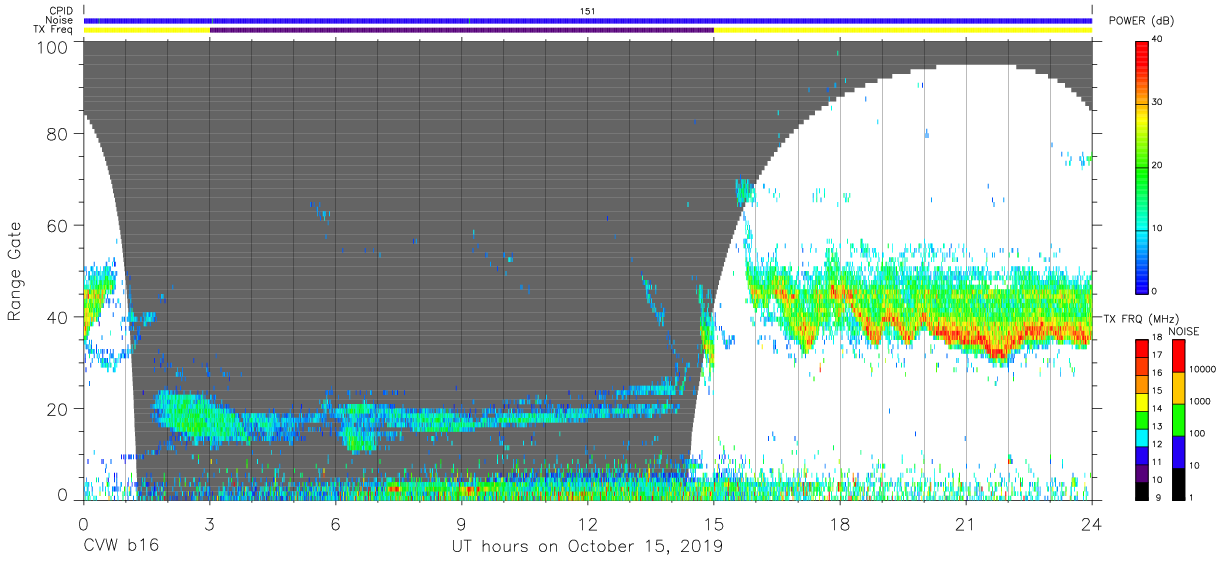Click the 18 tick on the UT hours axis
1228x567 pixels.
(840, 523)
